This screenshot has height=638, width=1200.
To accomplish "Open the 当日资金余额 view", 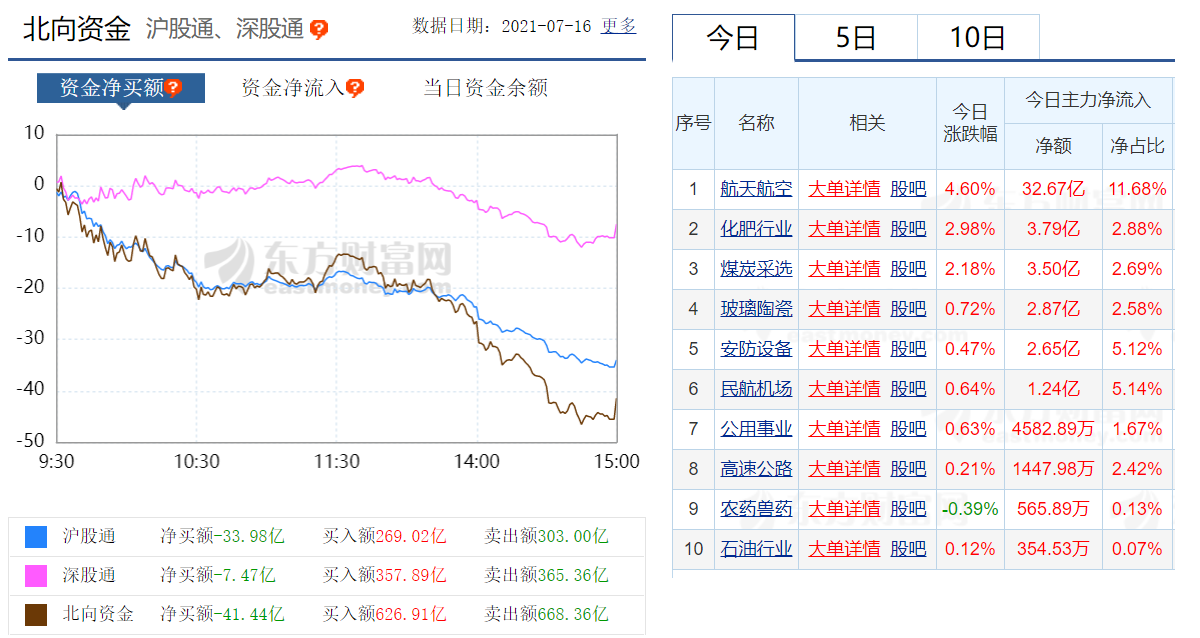I will click(487, 88).
